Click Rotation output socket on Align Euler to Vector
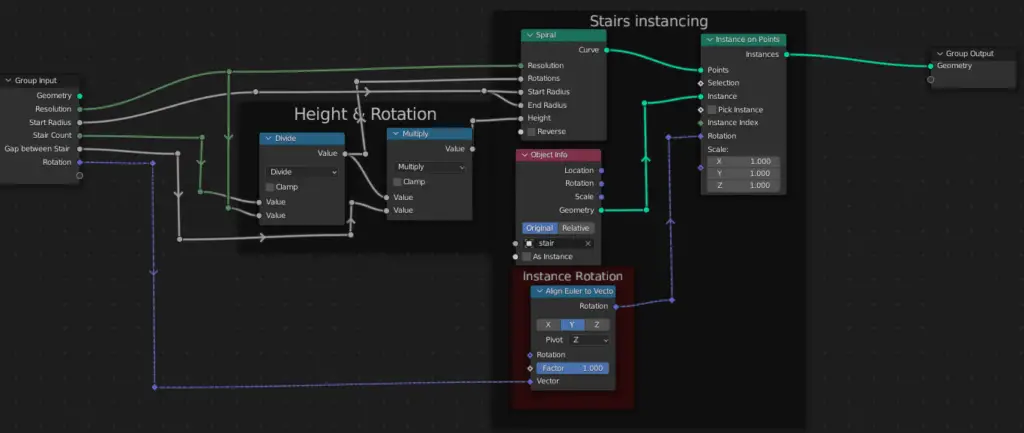This screenshot has width=1024, height=433. (615, 306)
